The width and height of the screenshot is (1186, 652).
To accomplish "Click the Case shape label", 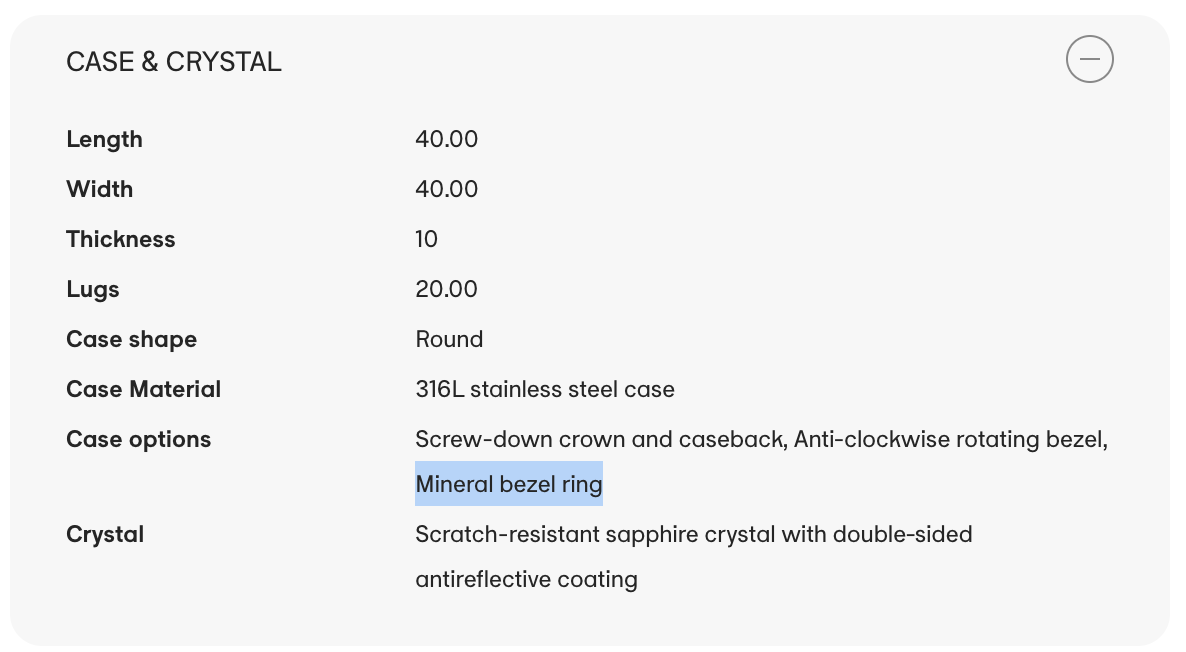I will tap(131, 339).
